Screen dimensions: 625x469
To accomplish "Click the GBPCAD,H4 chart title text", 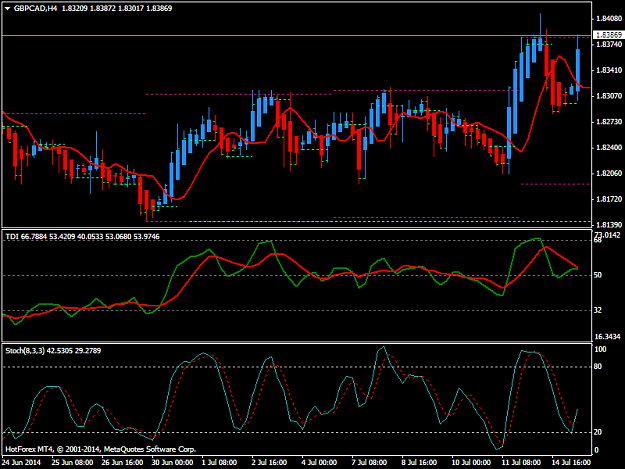I will pyautogui.click(x=35, y=8).
